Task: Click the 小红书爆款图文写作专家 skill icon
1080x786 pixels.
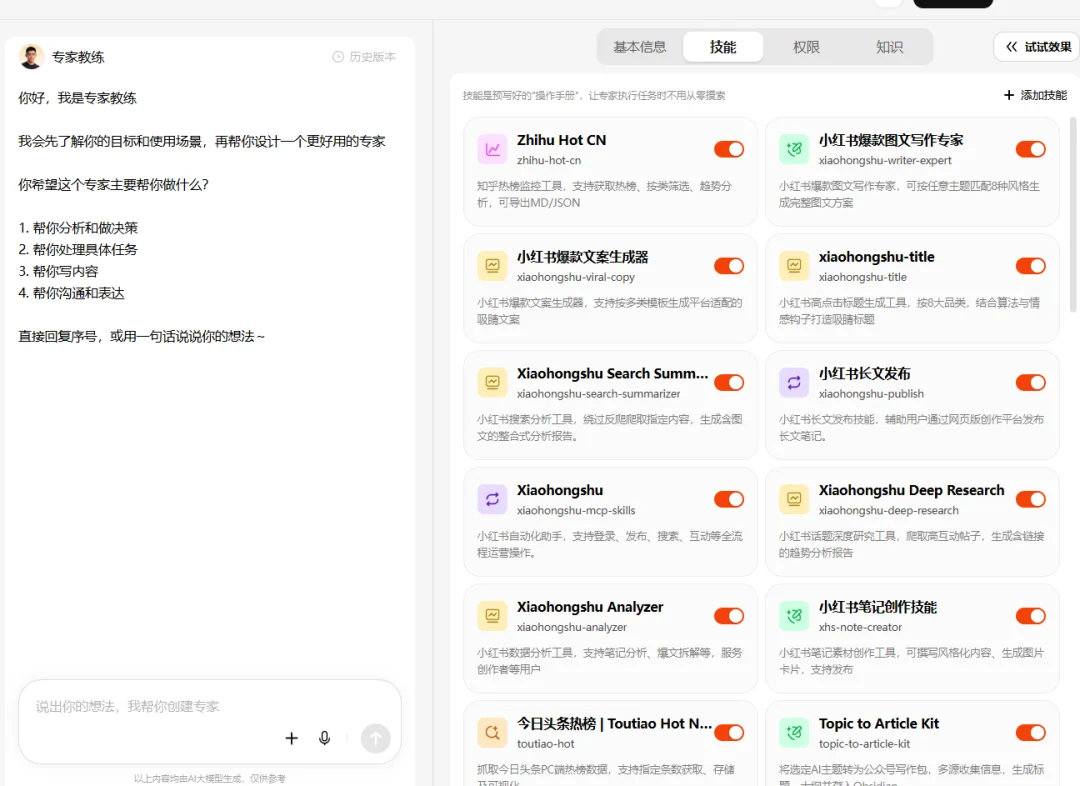Action: [x=793, y=149]
